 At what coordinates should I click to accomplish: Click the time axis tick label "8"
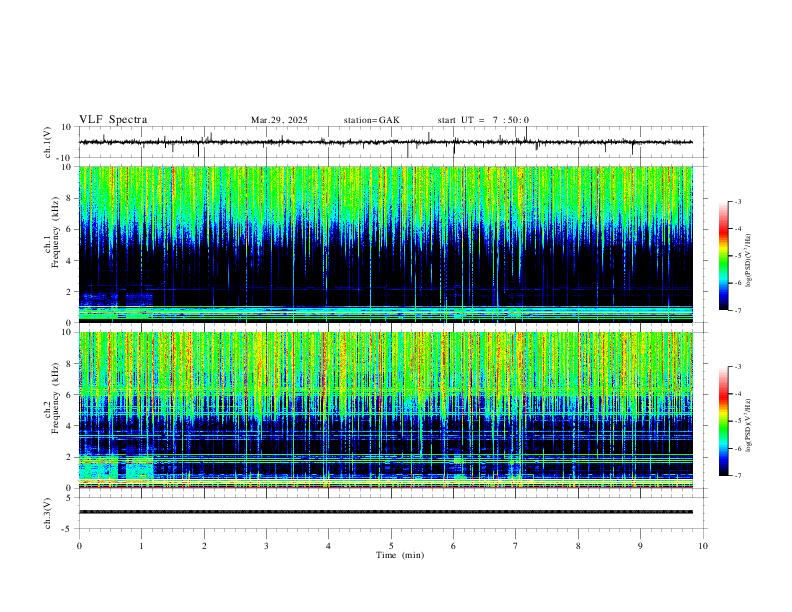(578, 546)
